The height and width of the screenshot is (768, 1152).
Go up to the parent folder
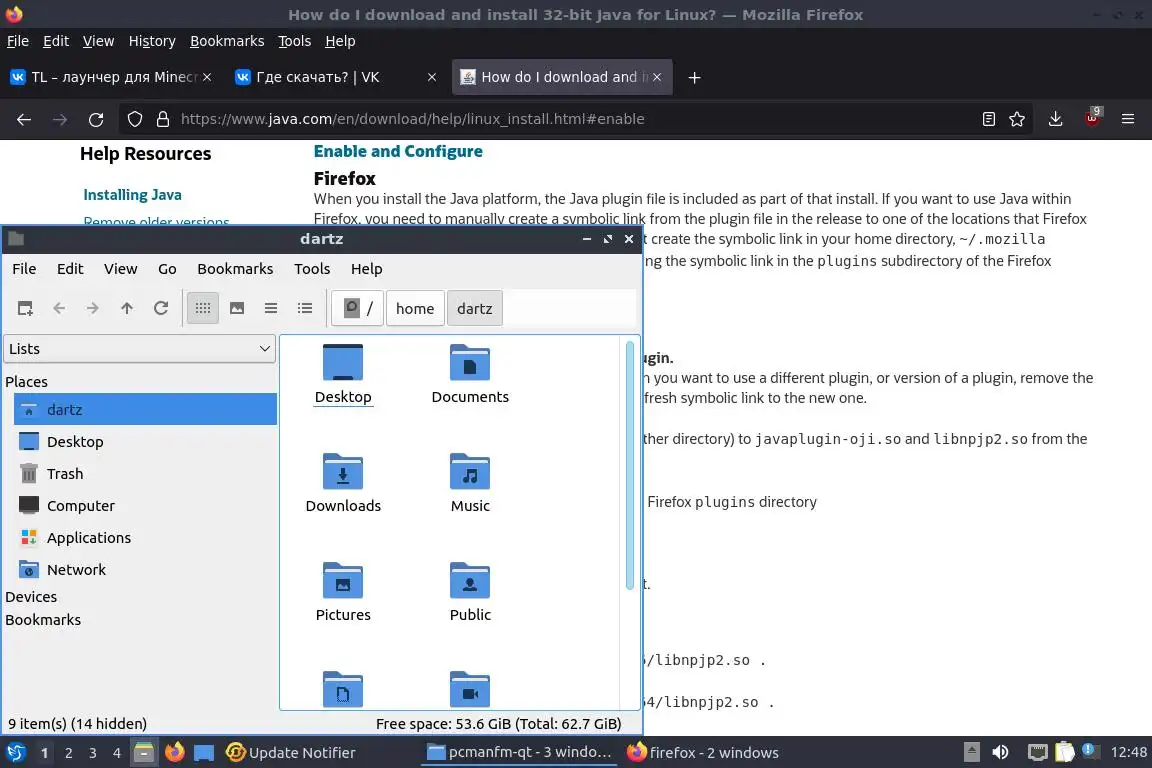click(x=127, y=309)
